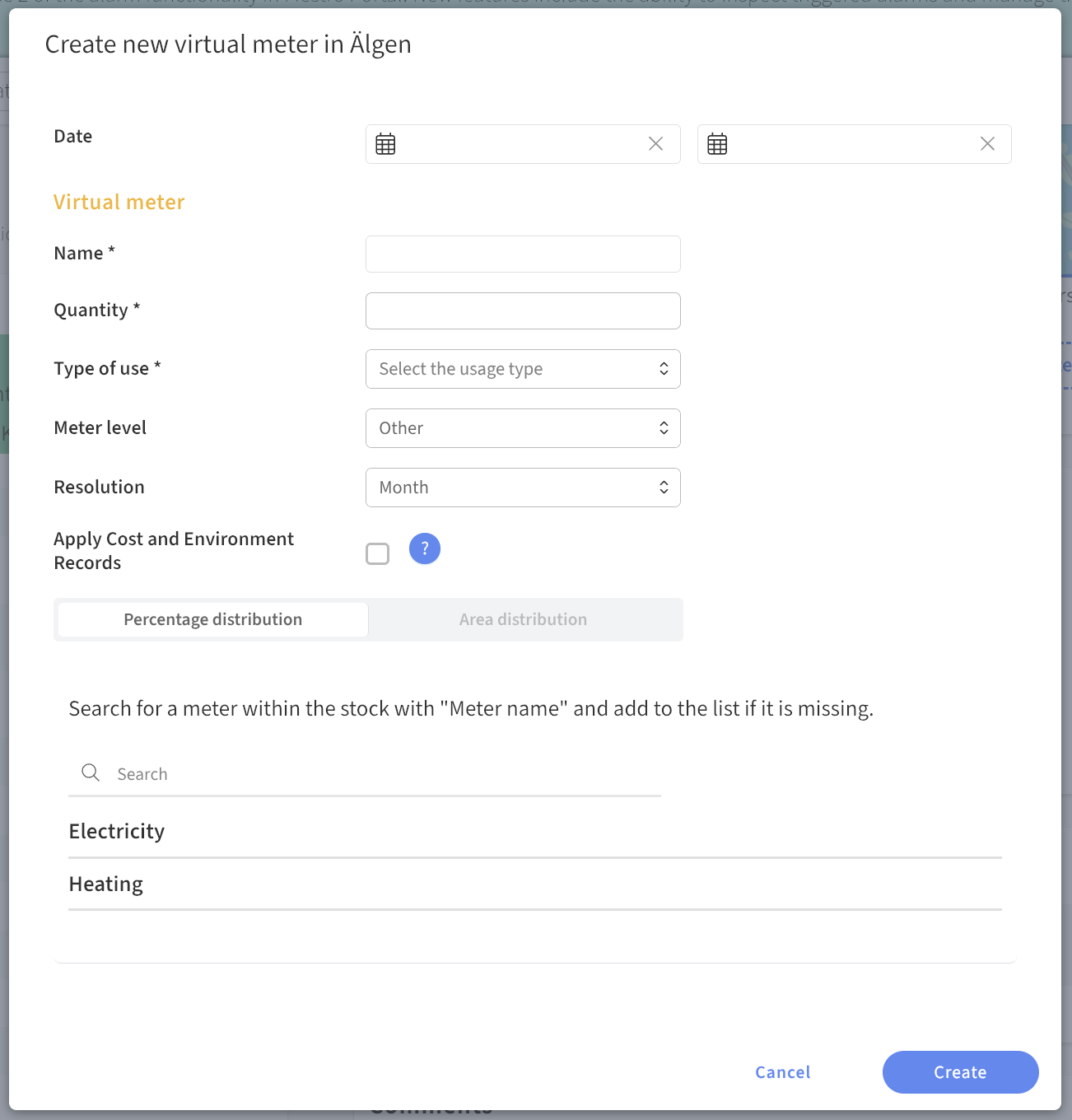This screenshot has height=1120, width=1072.
Task: Click the Cancel link
Action: pyautogui.click(x=783, y=1072)
